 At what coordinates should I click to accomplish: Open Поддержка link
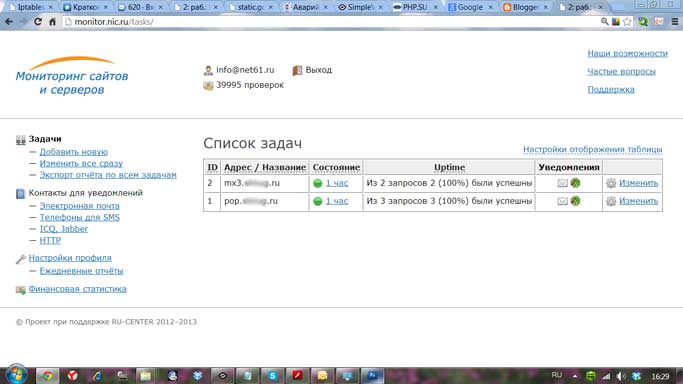click(x=611, y=90)
